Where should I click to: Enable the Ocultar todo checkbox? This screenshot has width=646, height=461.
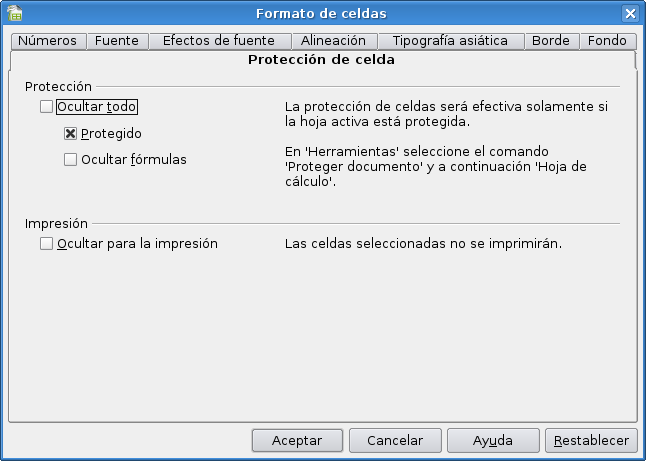pos(46,107)
